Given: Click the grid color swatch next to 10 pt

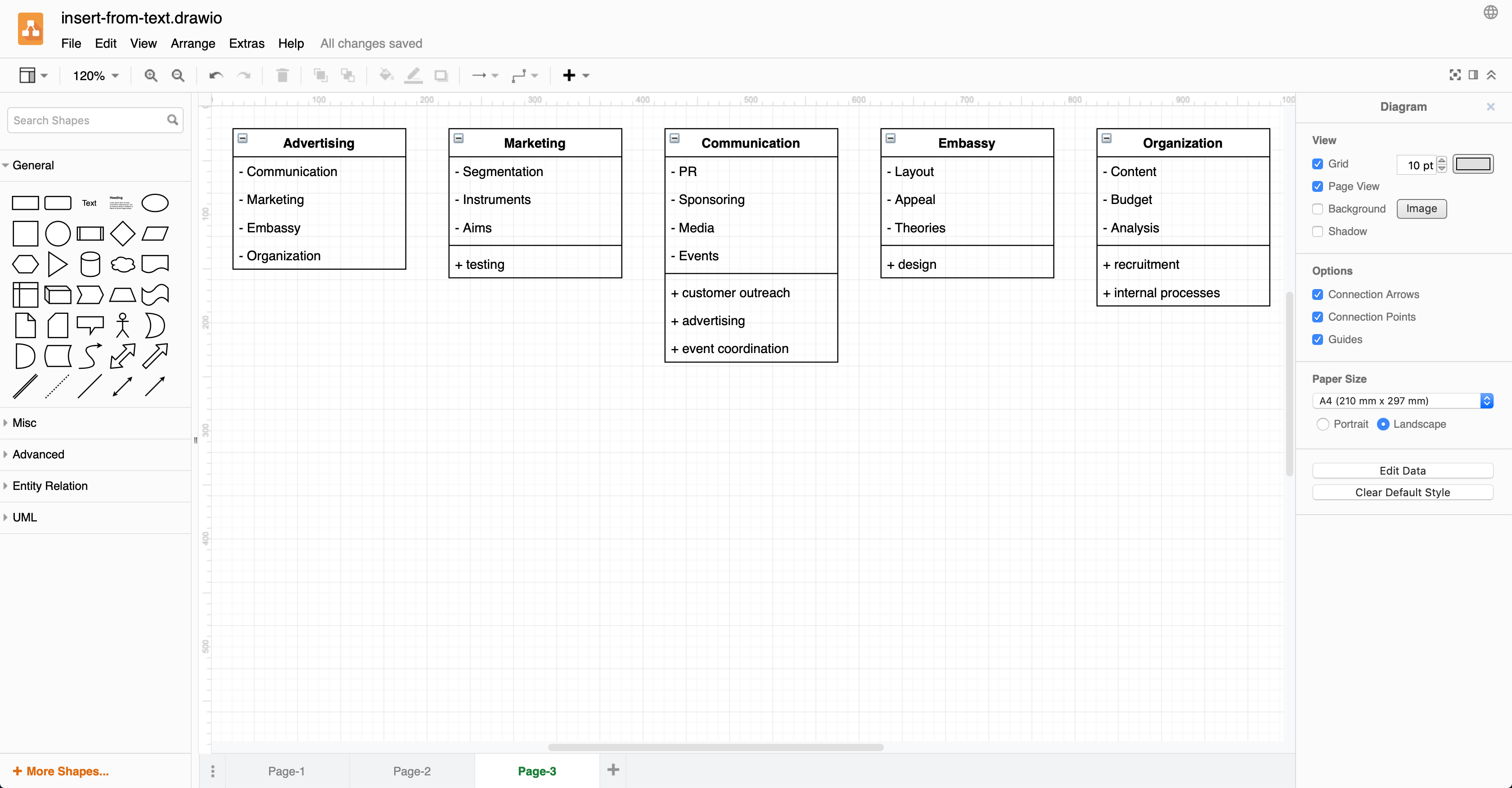Looking at the screenshot, I should pyautogui.click(x=1473, y=164).
